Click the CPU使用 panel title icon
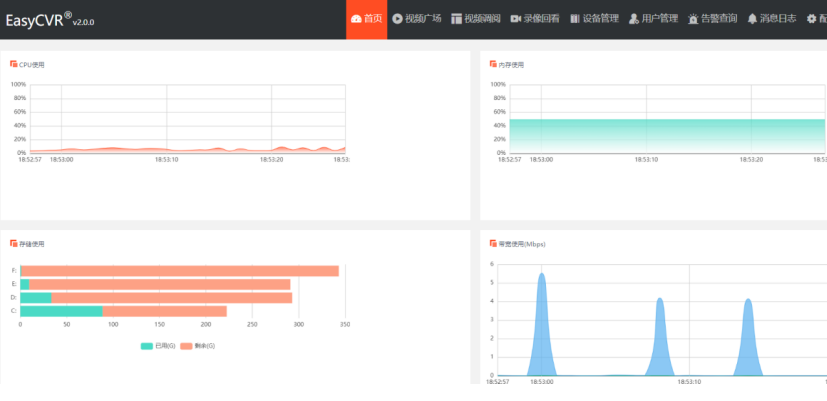Image resolution: width=827 pixels, height=401 pixels. (14, 64)
